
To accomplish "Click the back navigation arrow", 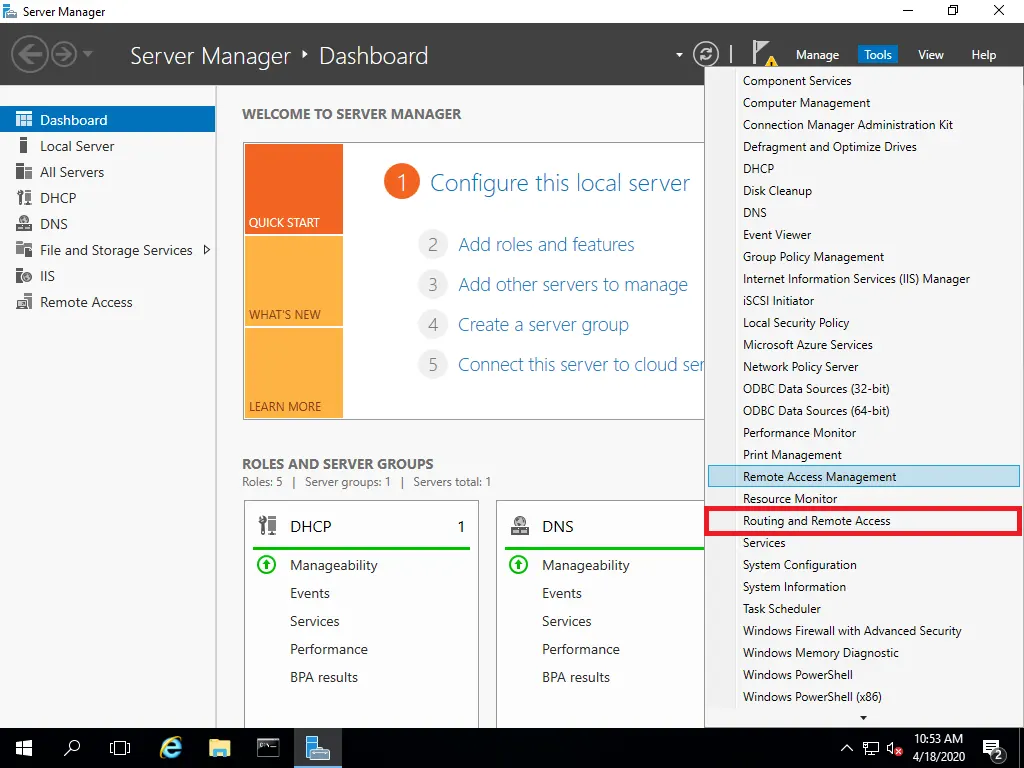I will click(29, 54).
